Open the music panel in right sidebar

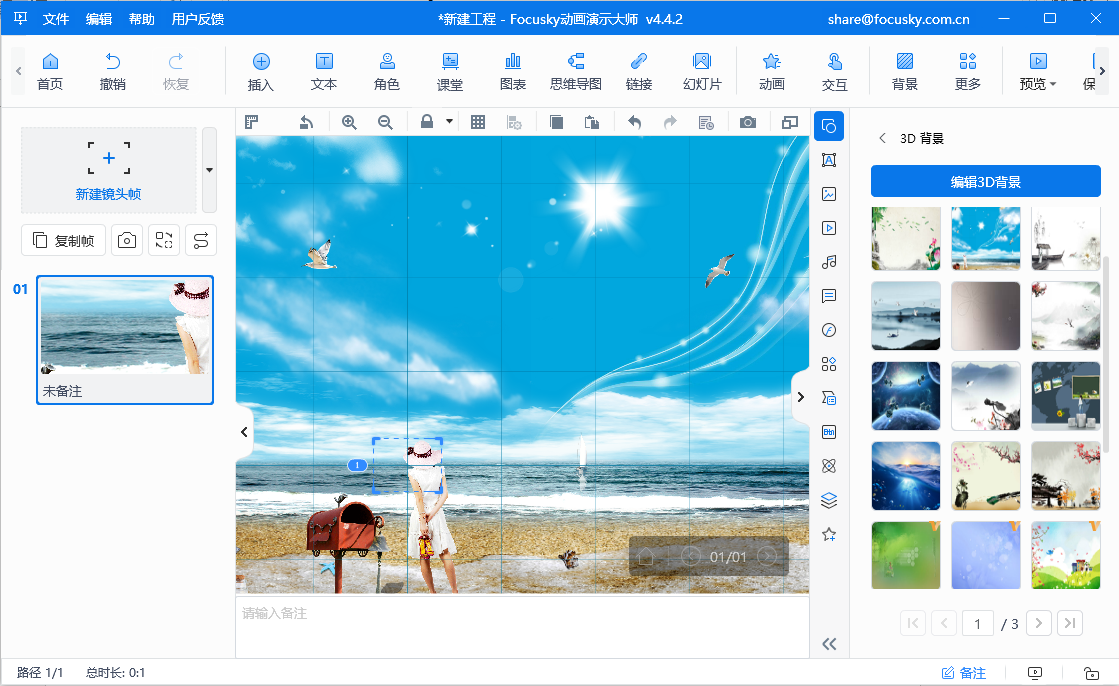(829, 262)
